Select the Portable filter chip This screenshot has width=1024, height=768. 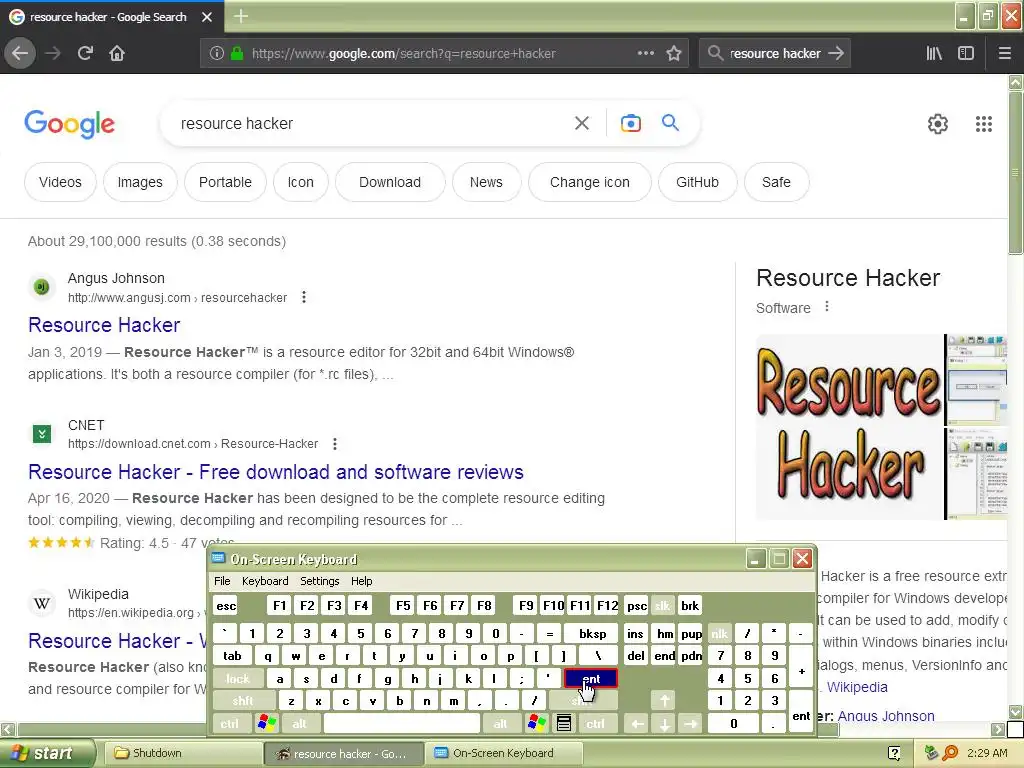click(x=225, y=182)
